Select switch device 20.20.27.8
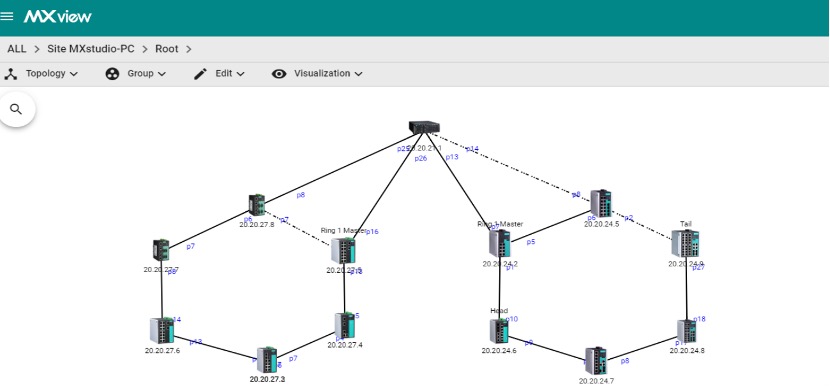830x386 pixels. [257, 205]
